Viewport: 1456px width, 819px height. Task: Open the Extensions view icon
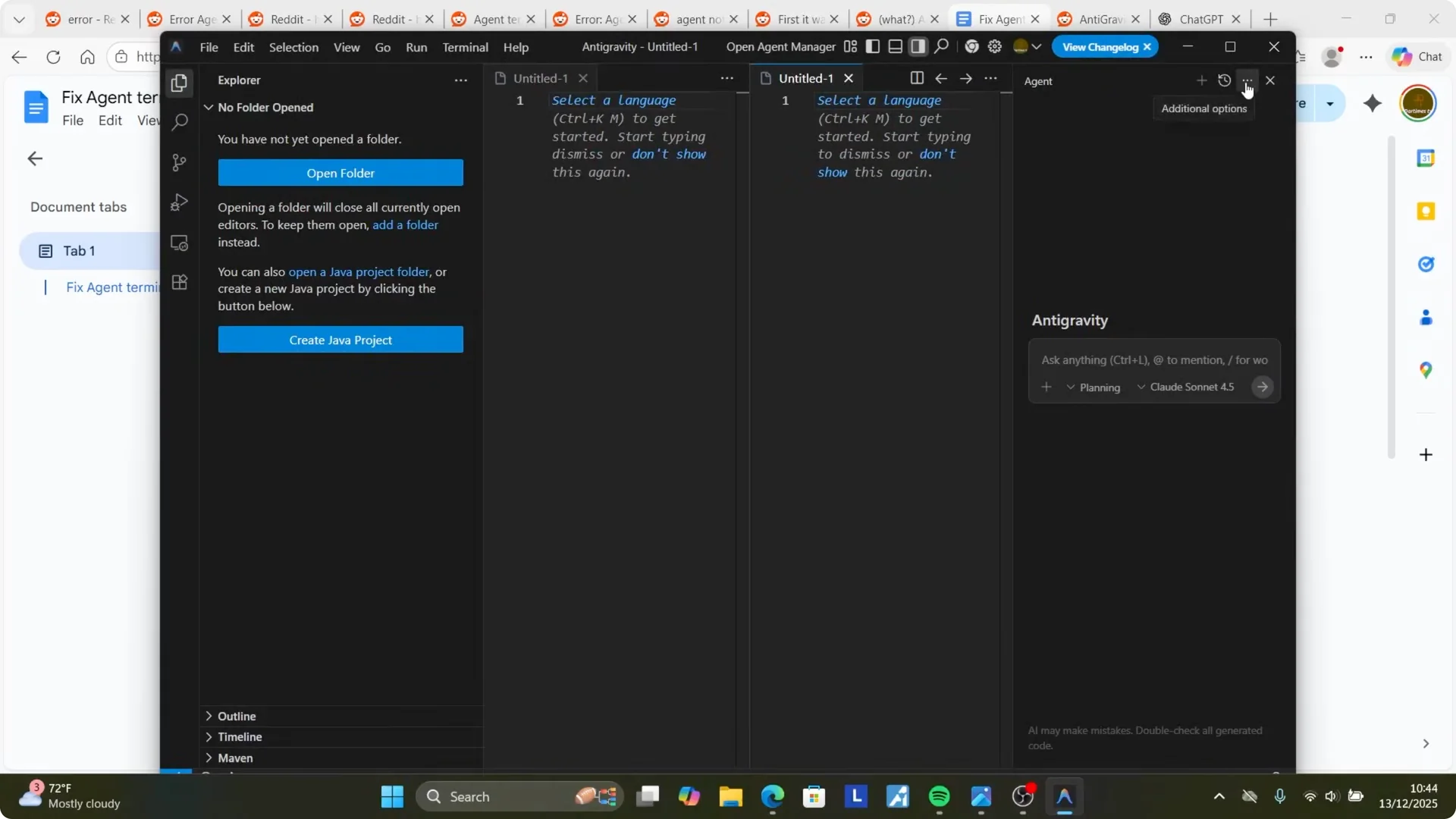(x=179, y=283)
